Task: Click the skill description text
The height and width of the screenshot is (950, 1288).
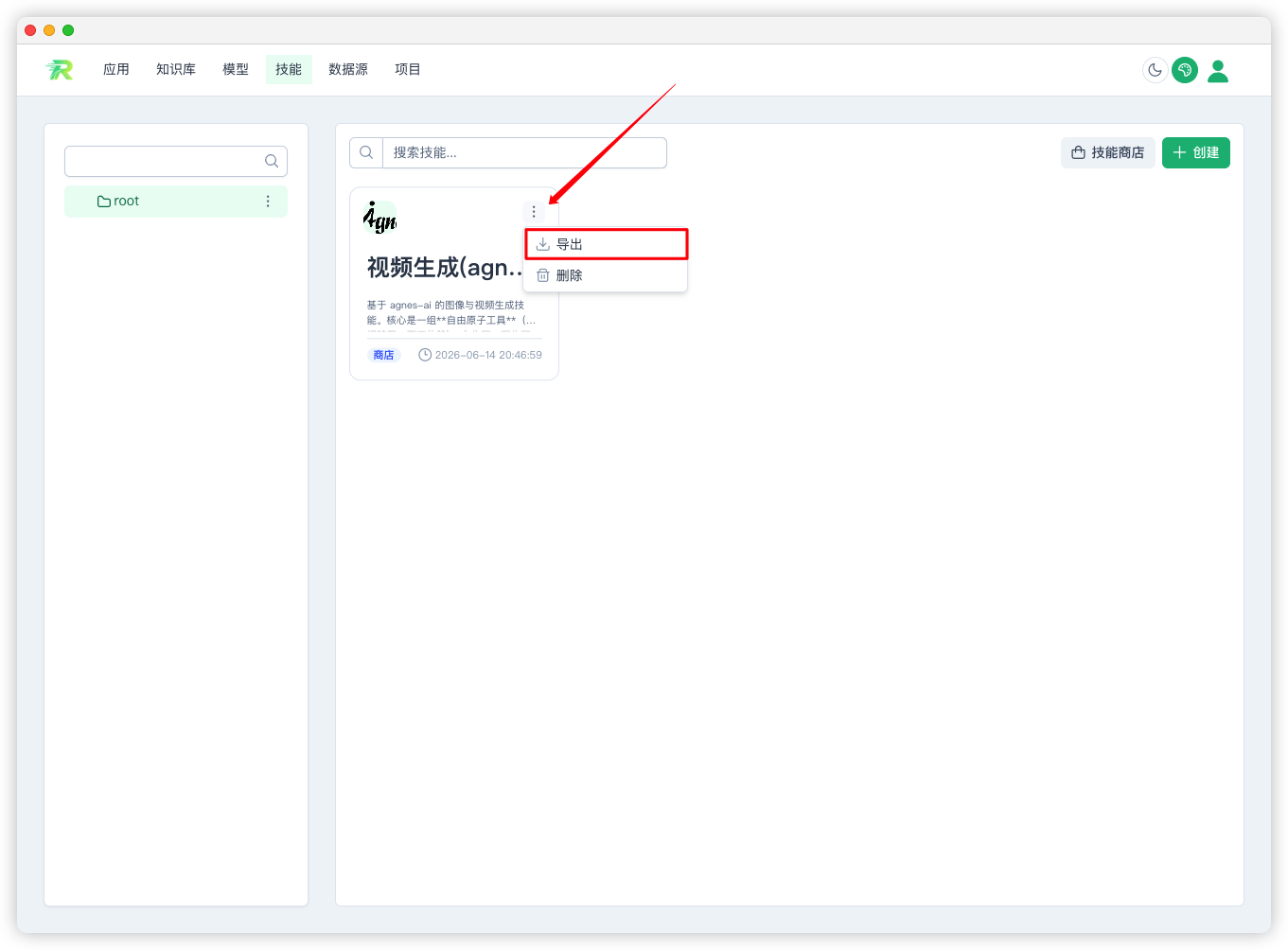Action: (x=452, y=312)
